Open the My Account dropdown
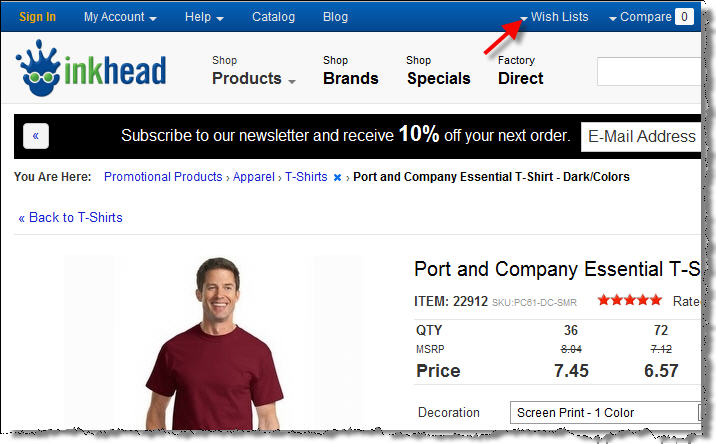Screen dimensions: 716x444 (120, 17)
